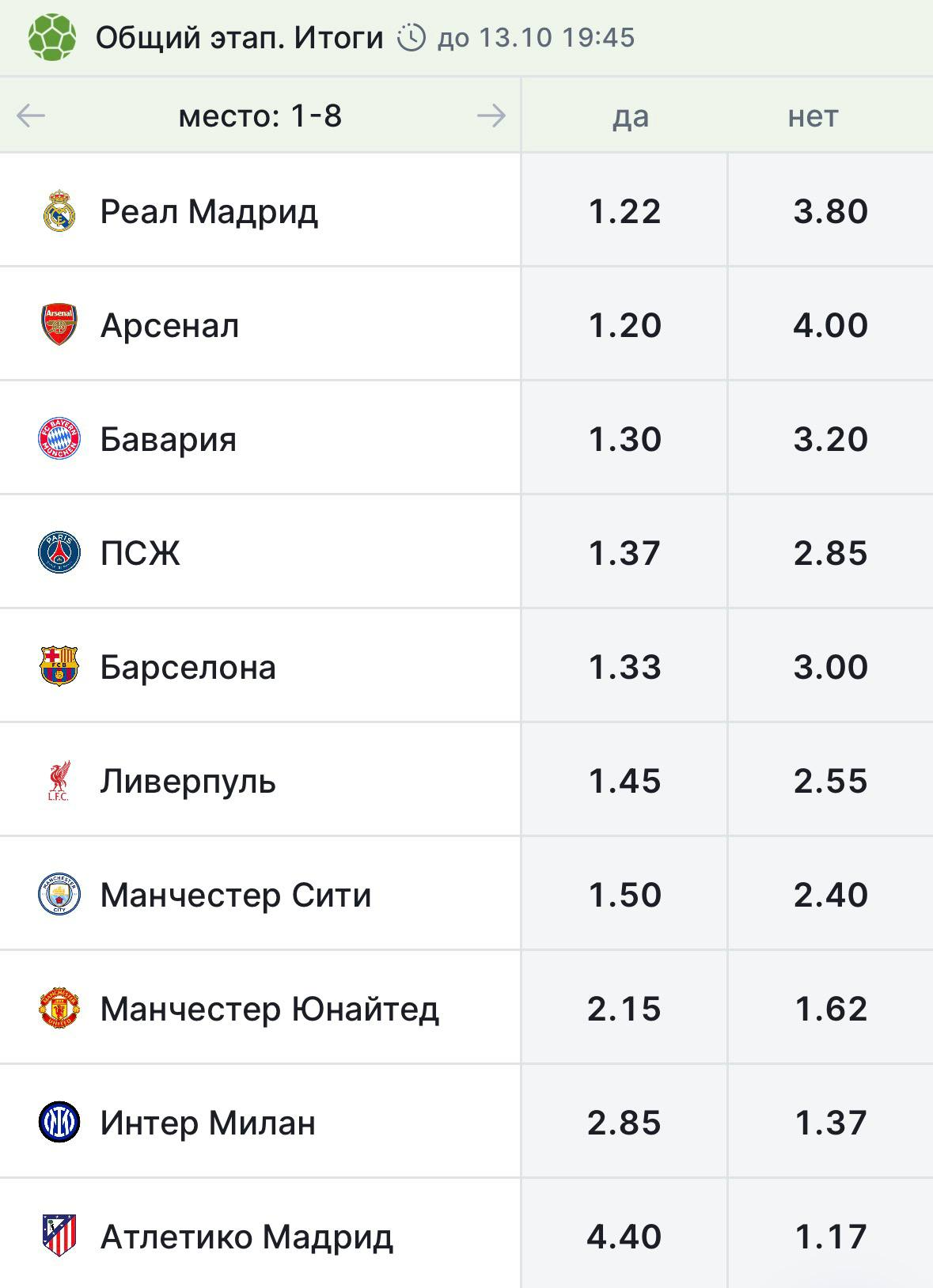Image resolution: width=933 pixels, height=1288 pixels.
Task: Click the Inter Milan crest
Action: point(59,1122)
